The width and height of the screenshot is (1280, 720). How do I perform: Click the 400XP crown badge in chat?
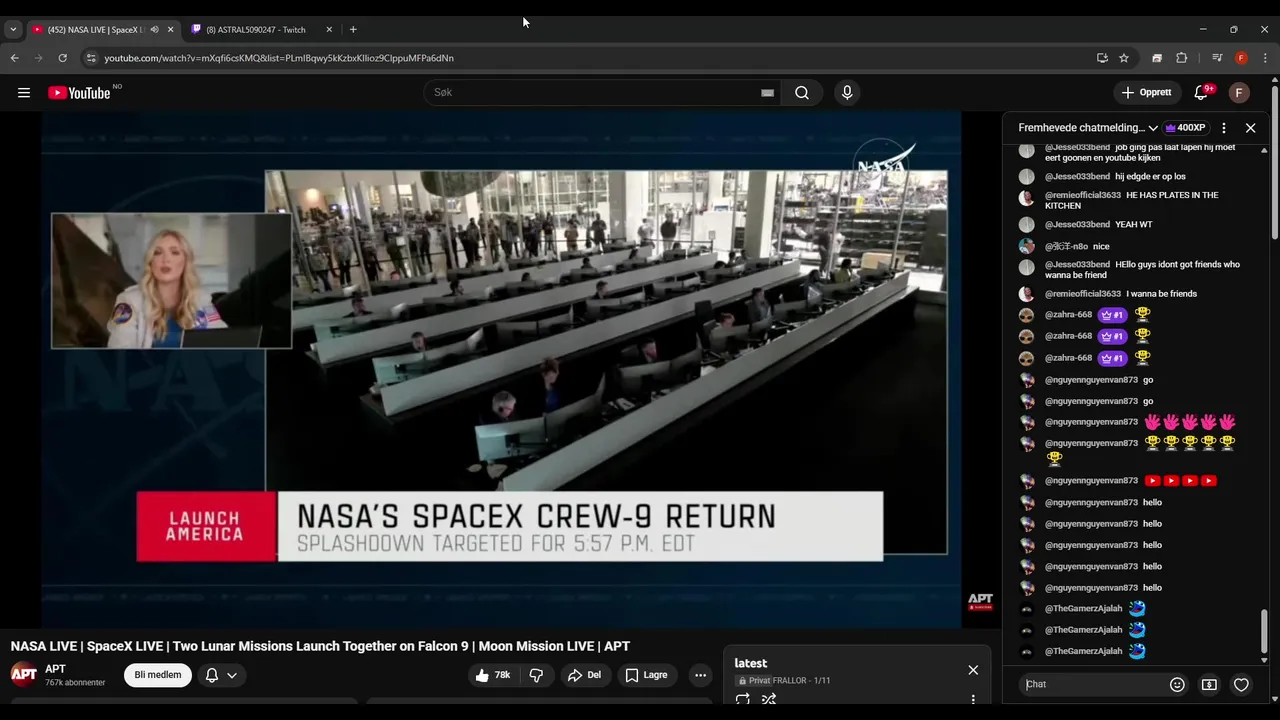click(1185, 128)
